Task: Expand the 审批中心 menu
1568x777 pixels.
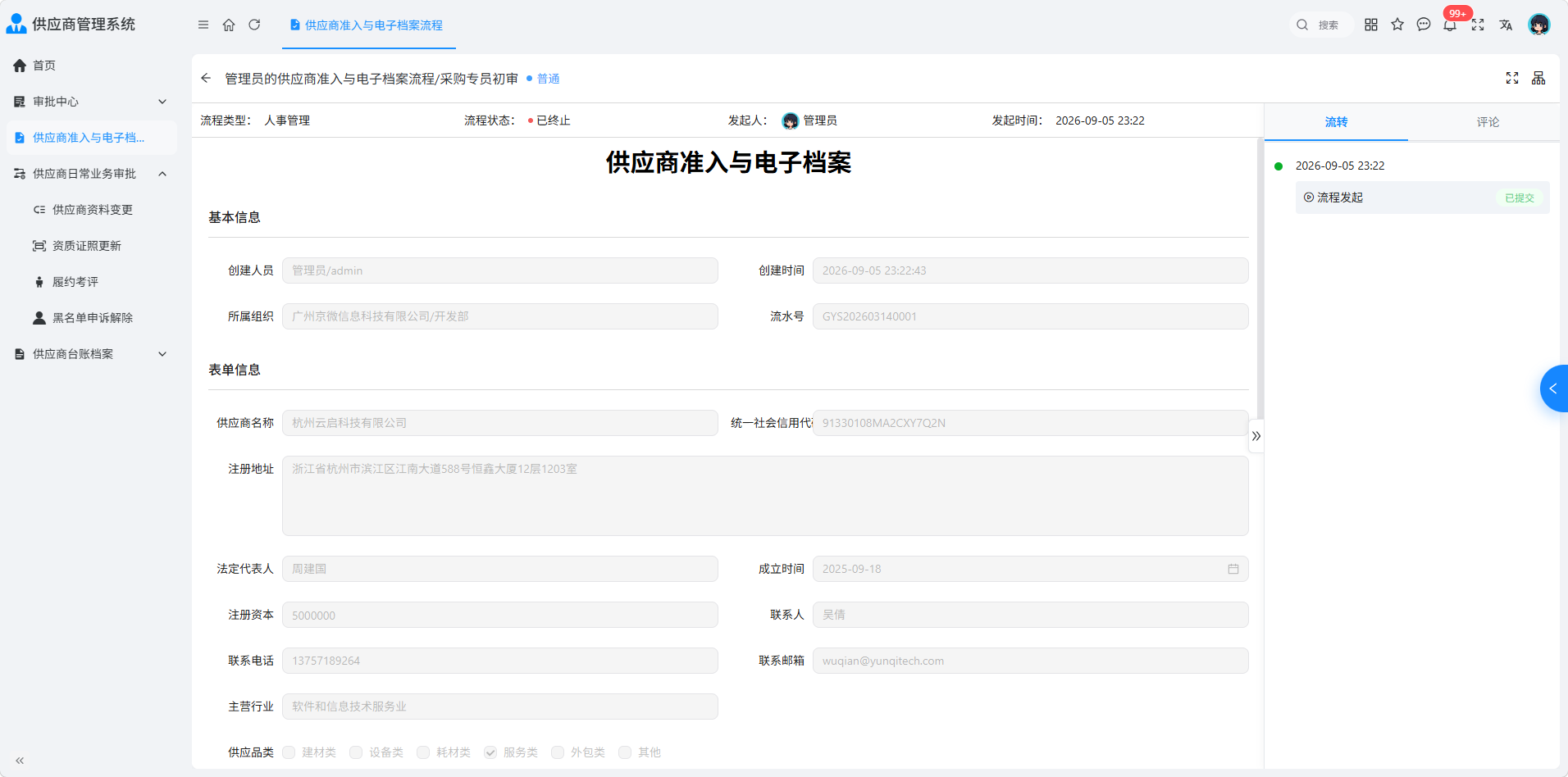Action: [92, 102]
